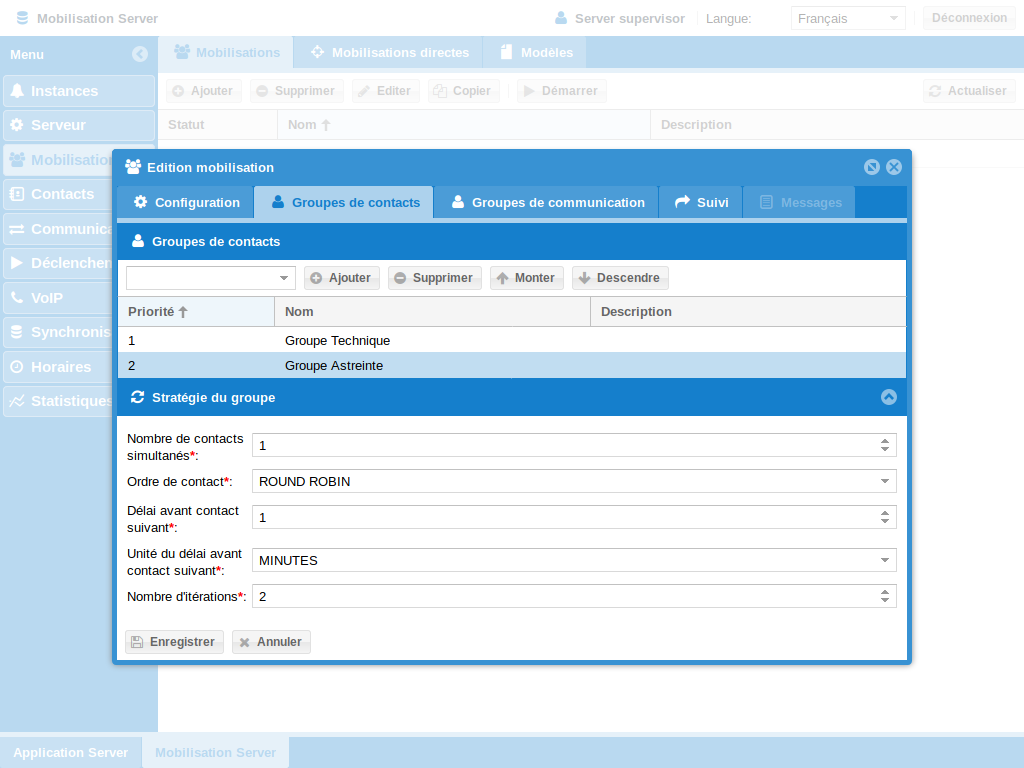Close the Edition mobilisation dialog
This screenshot has width=1024, height=768.
[x=894, y=167]
